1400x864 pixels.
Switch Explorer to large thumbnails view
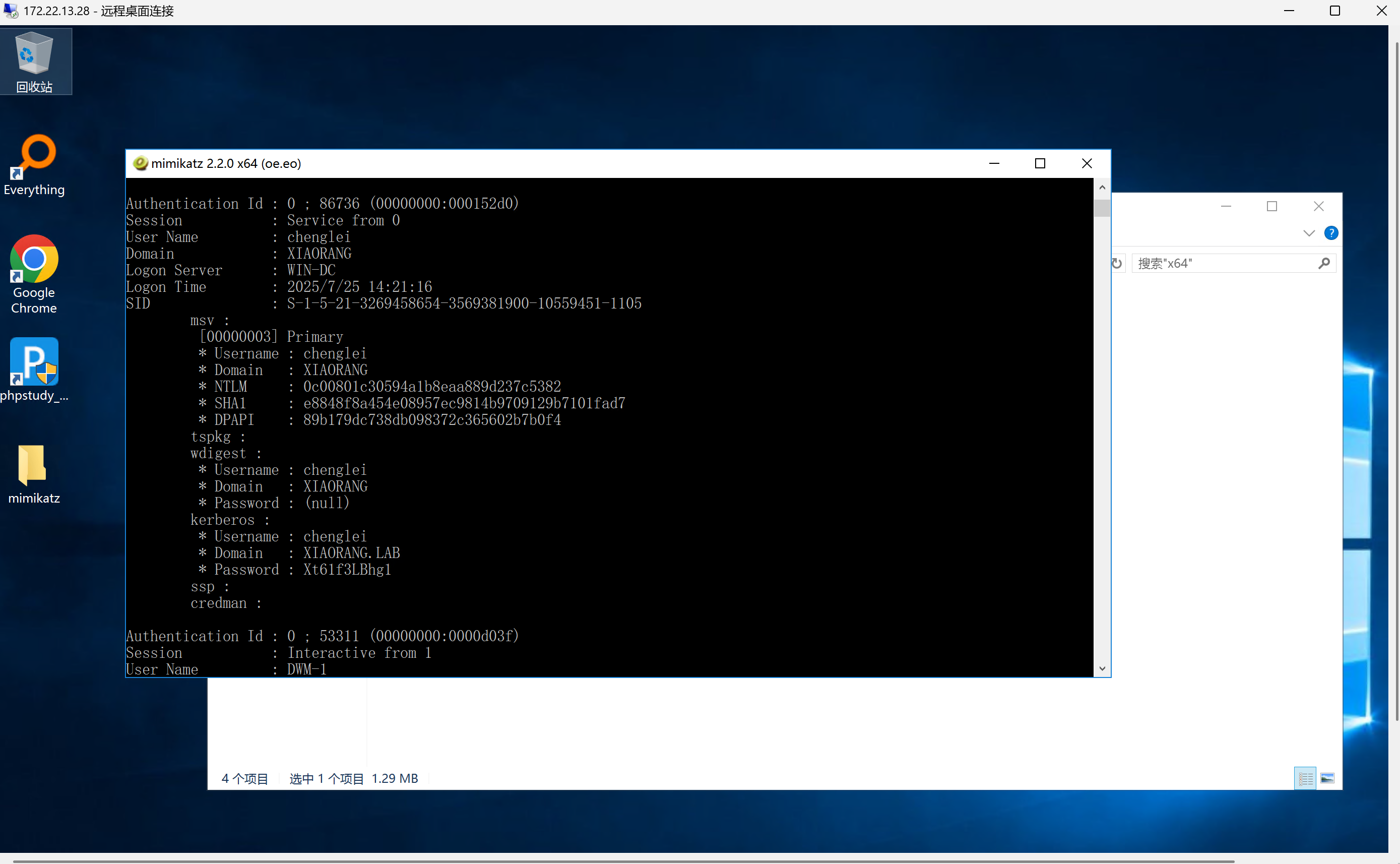[1327, 778]
